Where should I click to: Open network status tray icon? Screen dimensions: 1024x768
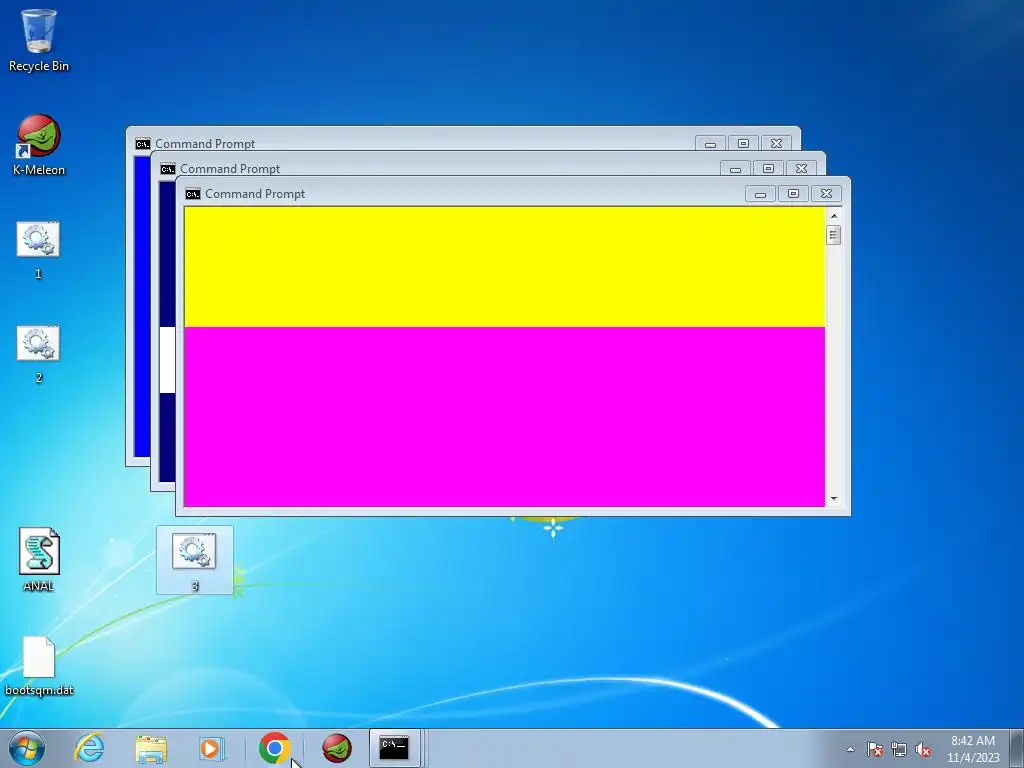(899, 749)
